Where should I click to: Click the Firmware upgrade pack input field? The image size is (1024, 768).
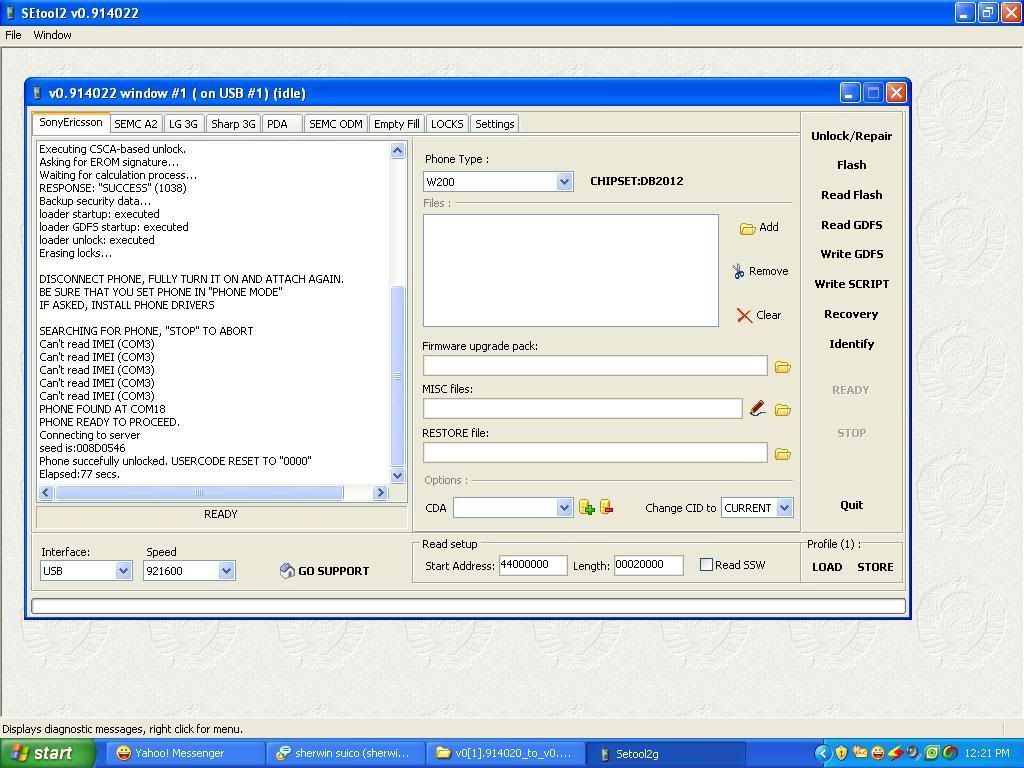pyautogui.click(x=595, y=366)
